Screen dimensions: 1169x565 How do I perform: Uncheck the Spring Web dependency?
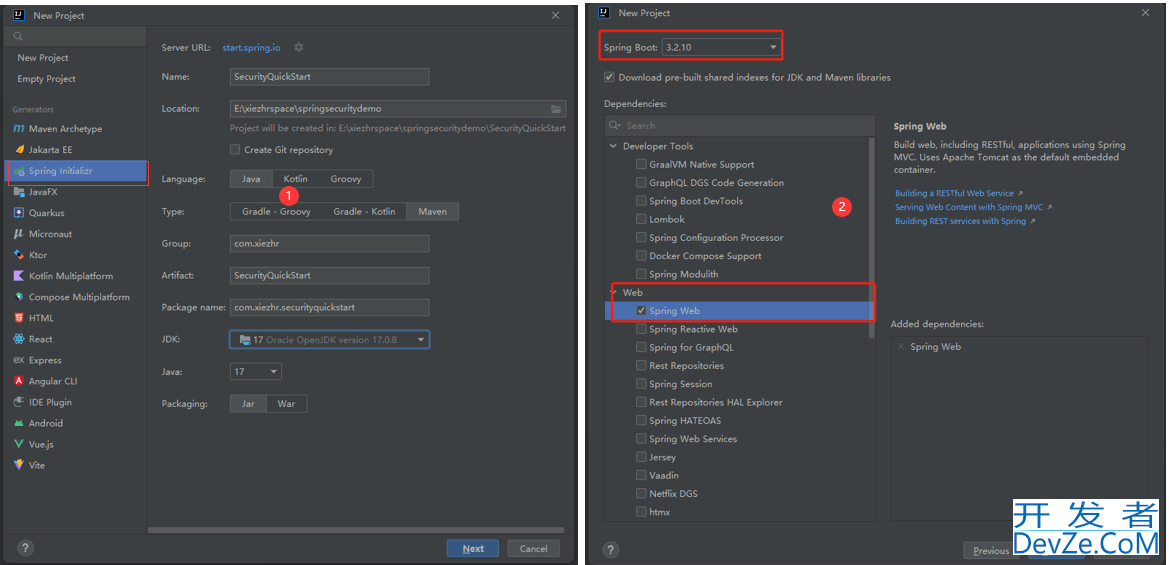[641, 311]
